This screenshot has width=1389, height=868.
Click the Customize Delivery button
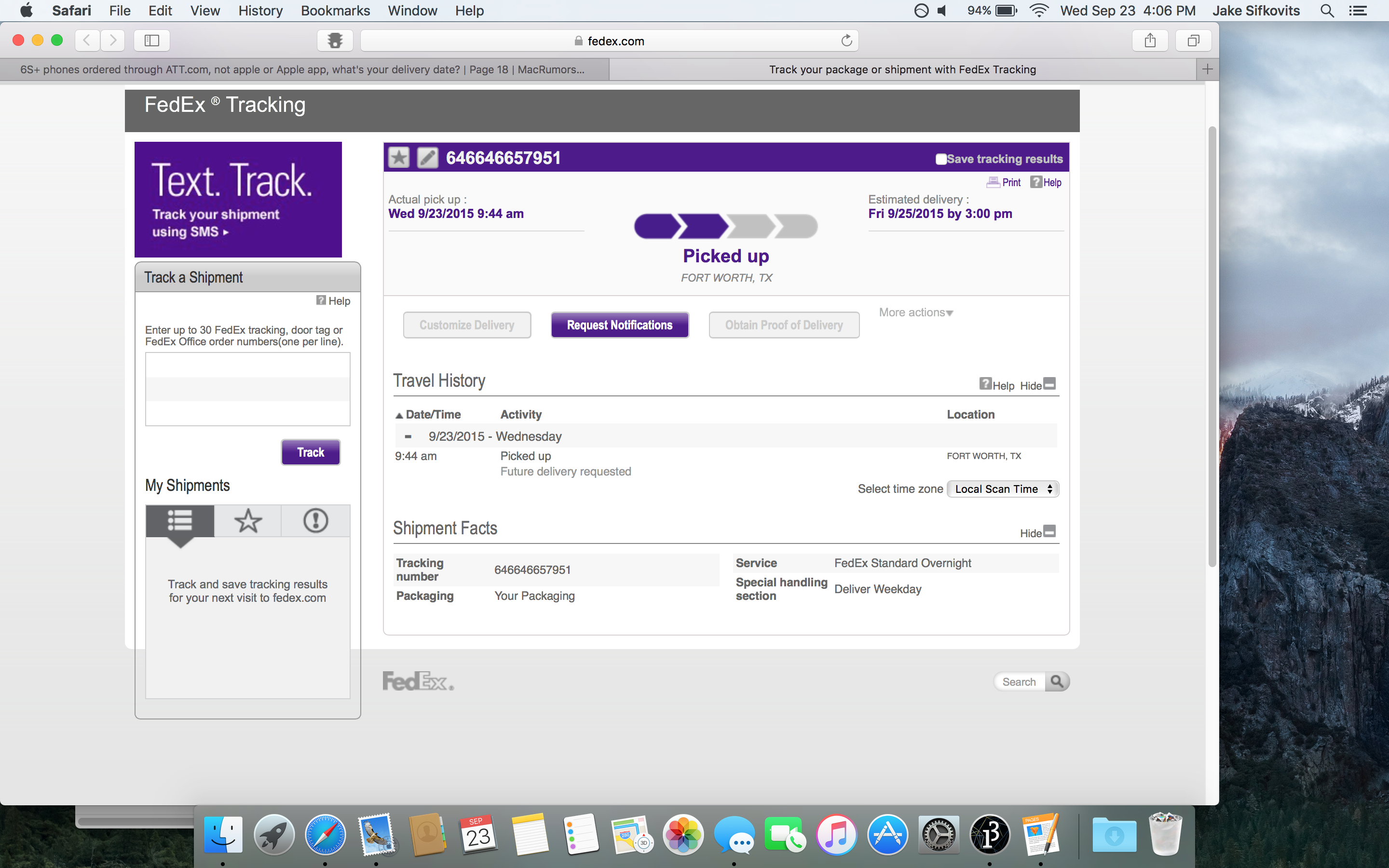click(x=467, y=325)
